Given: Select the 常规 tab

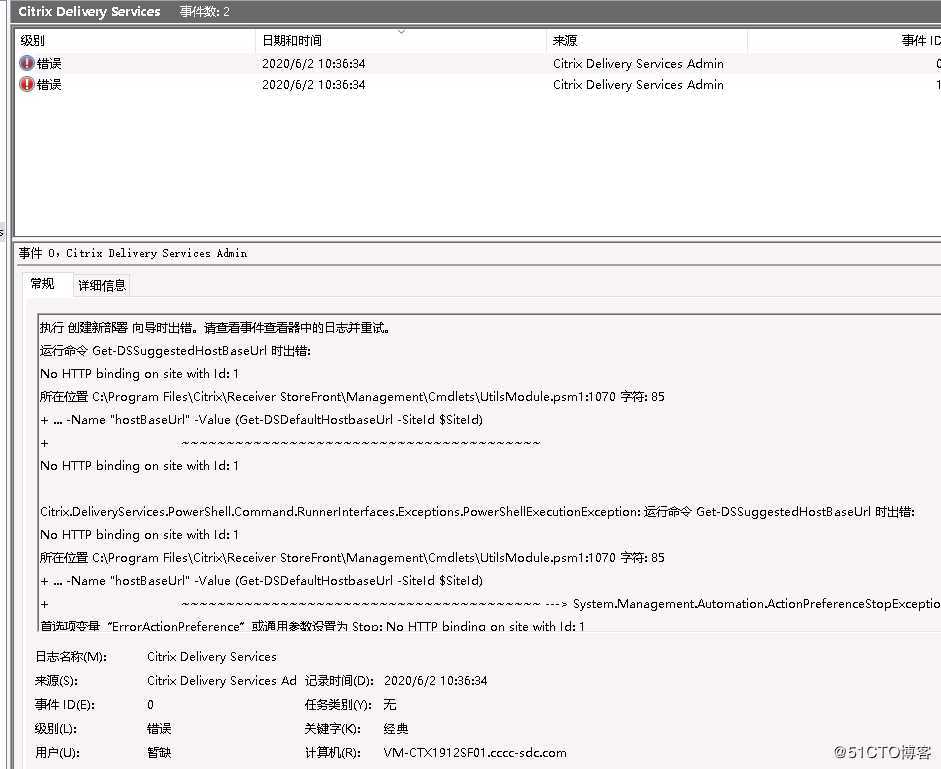Looking at the screenshot, I should (42, 283).
